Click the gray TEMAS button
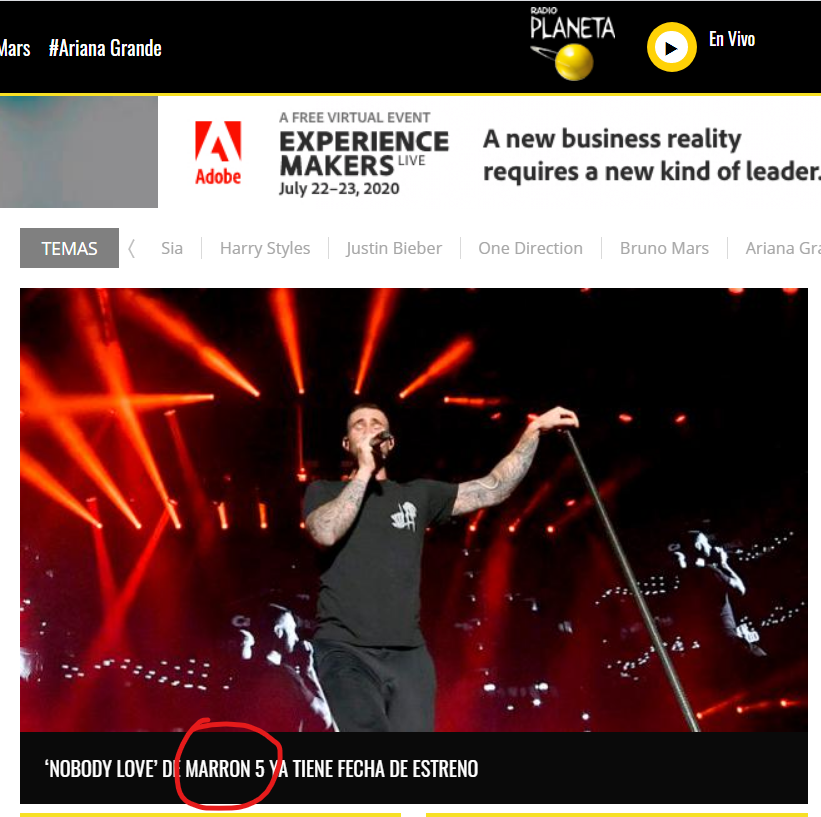Image resolution: width=821 pixels, height=817 pixels. pyautogui.click(x=69, y=248)
